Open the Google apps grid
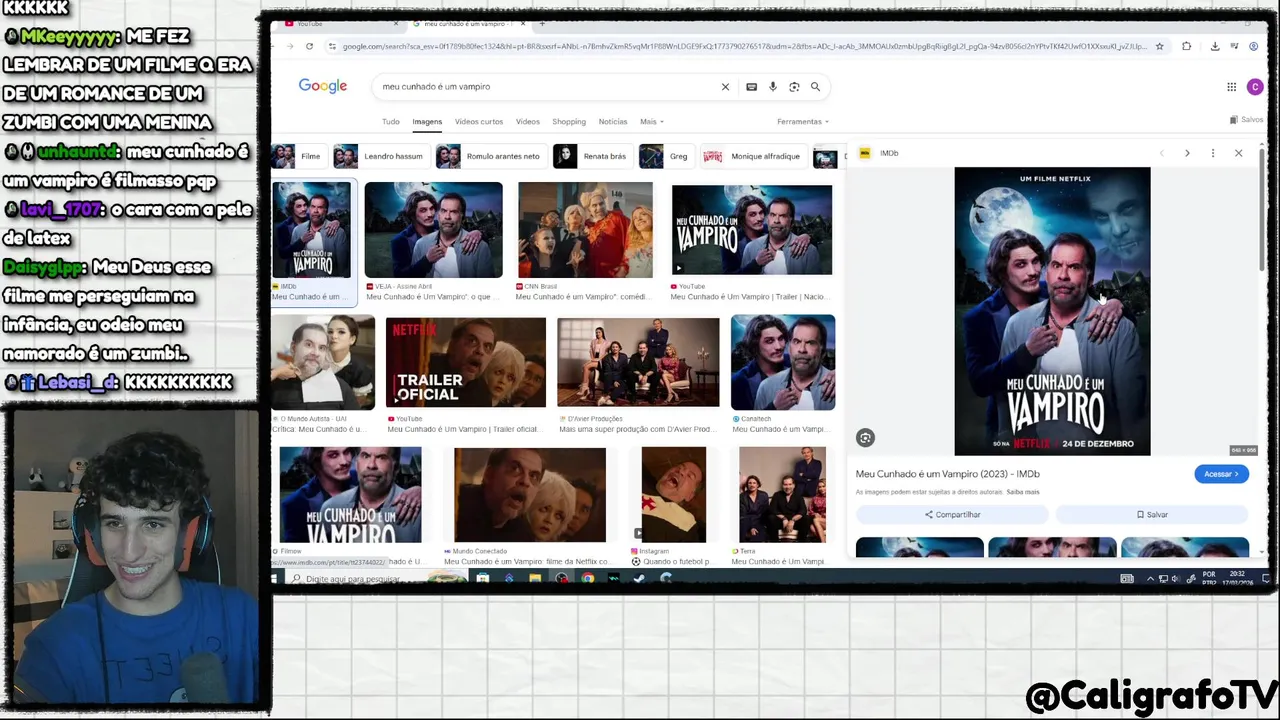 click(x=1231, y=87)
